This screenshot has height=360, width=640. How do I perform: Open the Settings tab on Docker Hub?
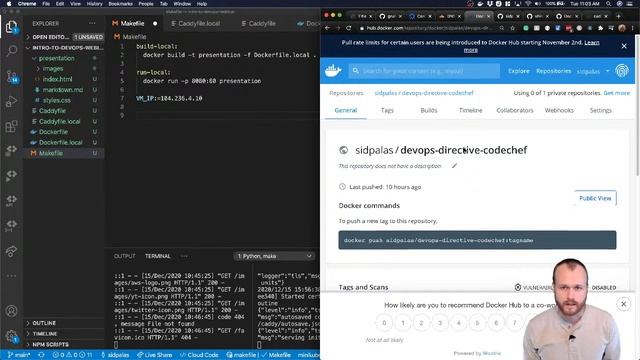click(600, 110)
